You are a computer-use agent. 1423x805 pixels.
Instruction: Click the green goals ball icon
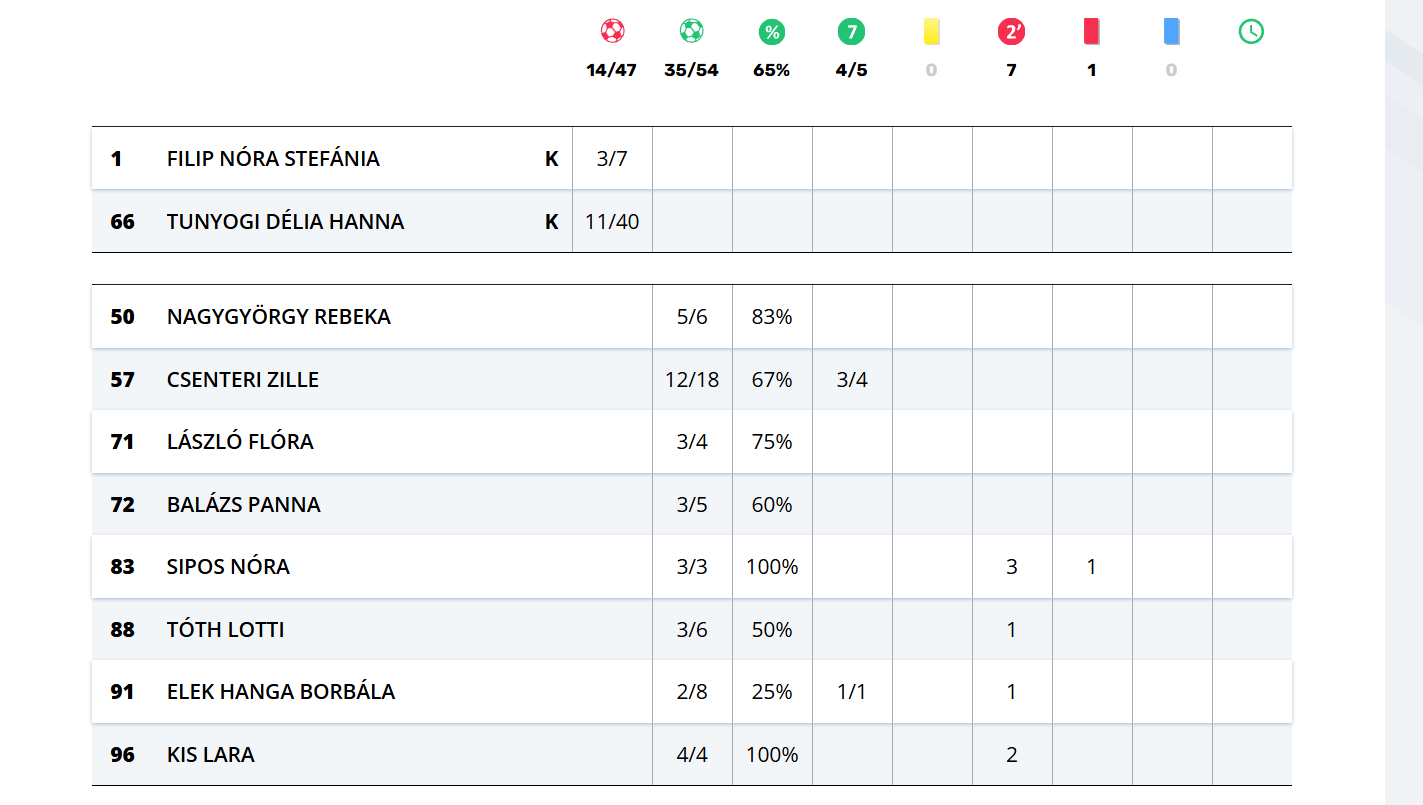coord(691,32)
